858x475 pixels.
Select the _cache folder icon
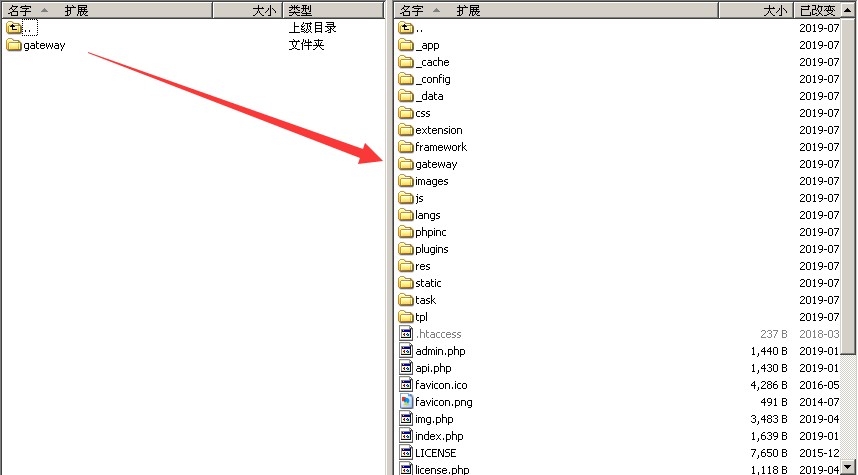click(x=405, y=62)
